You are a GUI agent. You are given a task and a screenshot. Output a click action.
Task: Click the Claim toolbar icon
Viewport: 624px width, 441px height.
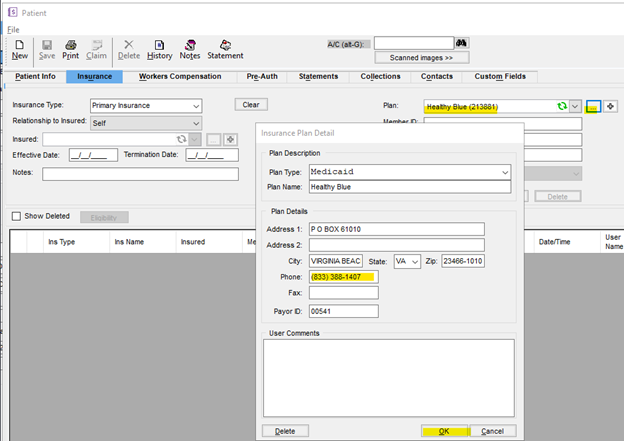pos(96,50)
